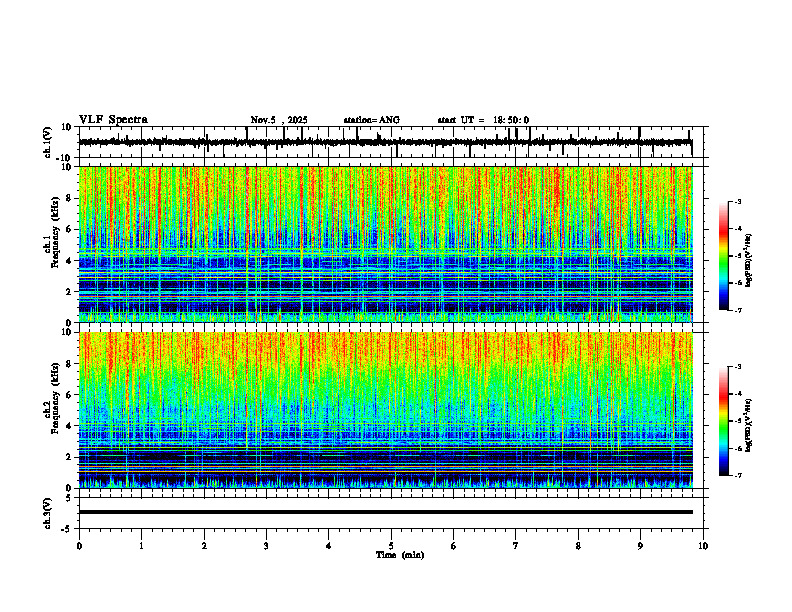Click the "-7" label below ch.2 color bar
Viewport: 792px width, 612px height.
737,475
